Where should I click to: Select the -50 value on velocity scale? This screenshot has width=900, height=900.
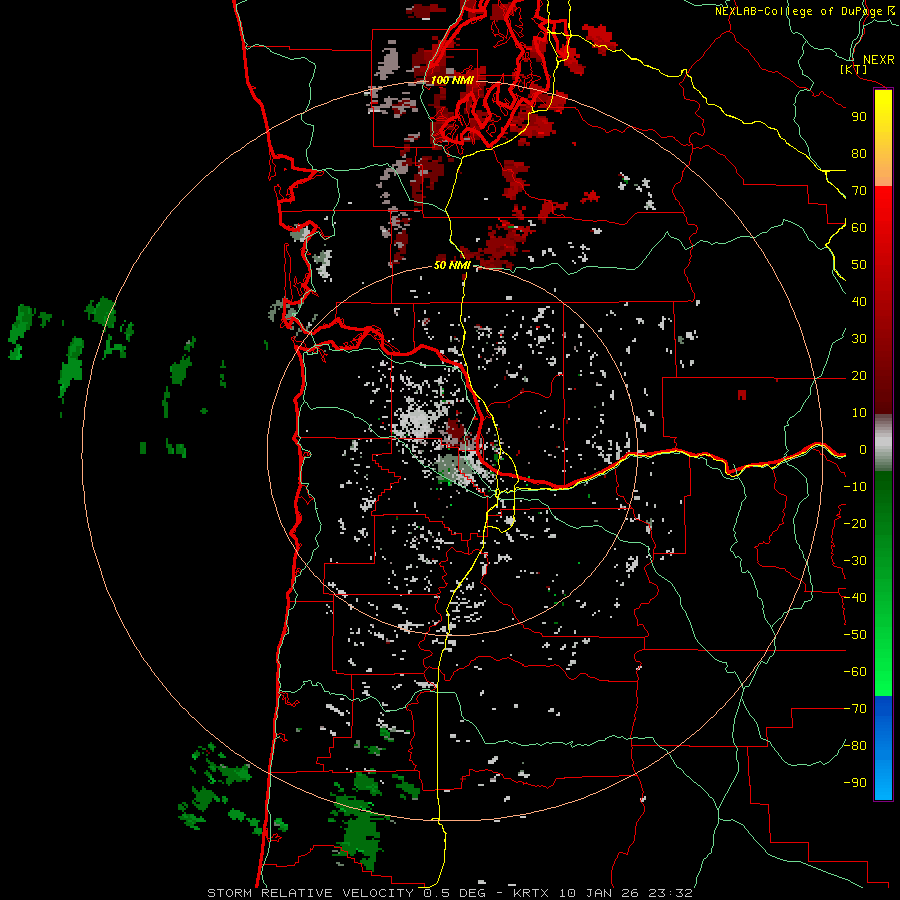855,635
